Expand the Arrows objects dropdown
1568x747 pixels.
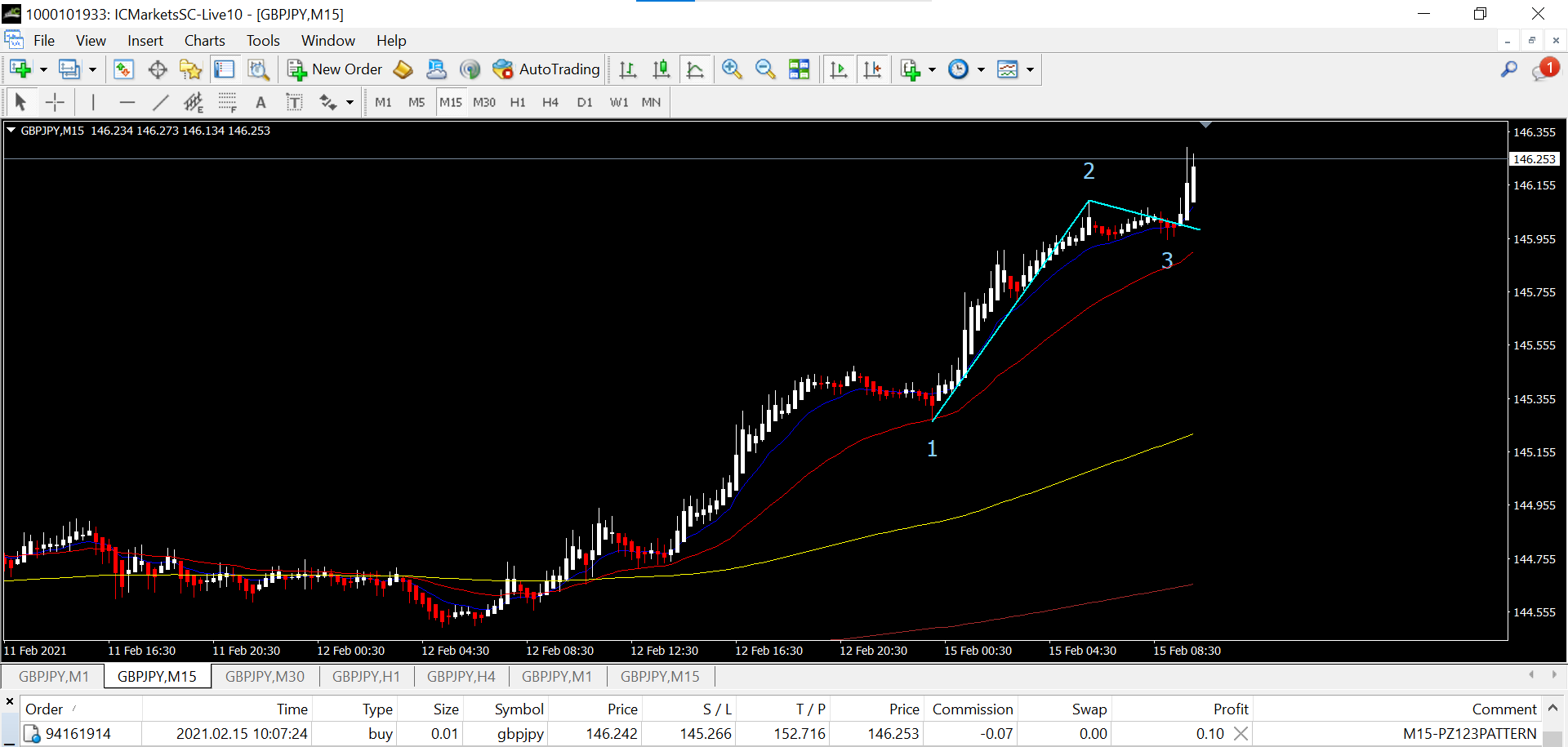350,102
